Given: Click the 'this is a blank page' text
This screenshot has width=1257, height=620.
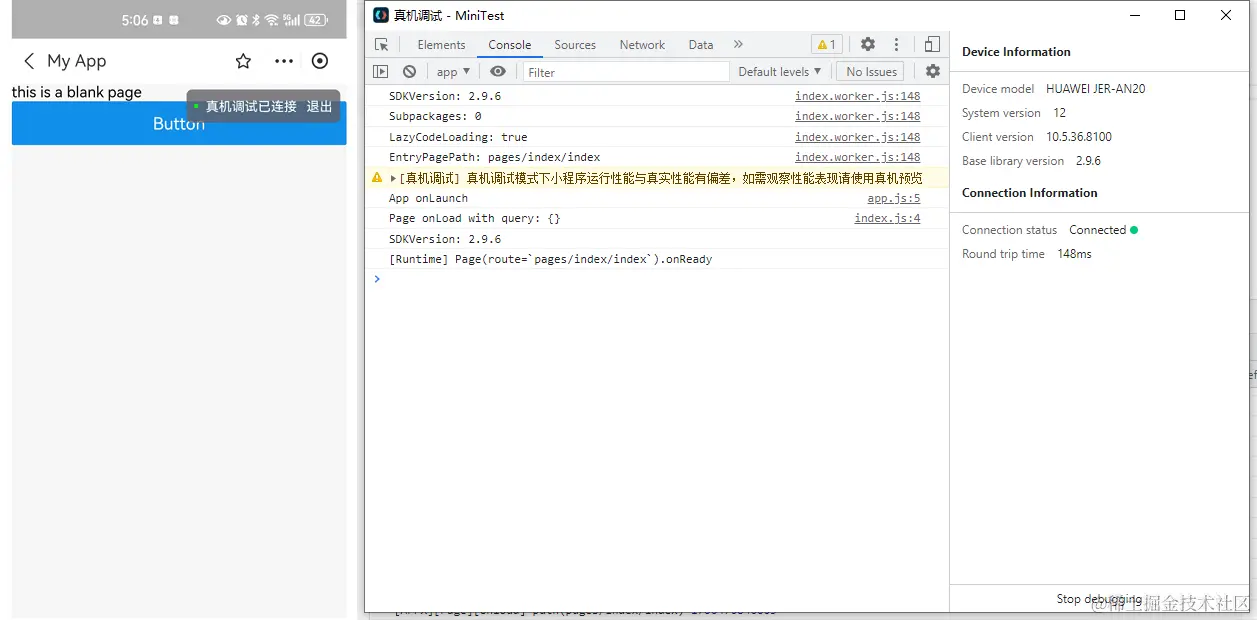Looking at the screenshot, I should click(x=77, y=92).
